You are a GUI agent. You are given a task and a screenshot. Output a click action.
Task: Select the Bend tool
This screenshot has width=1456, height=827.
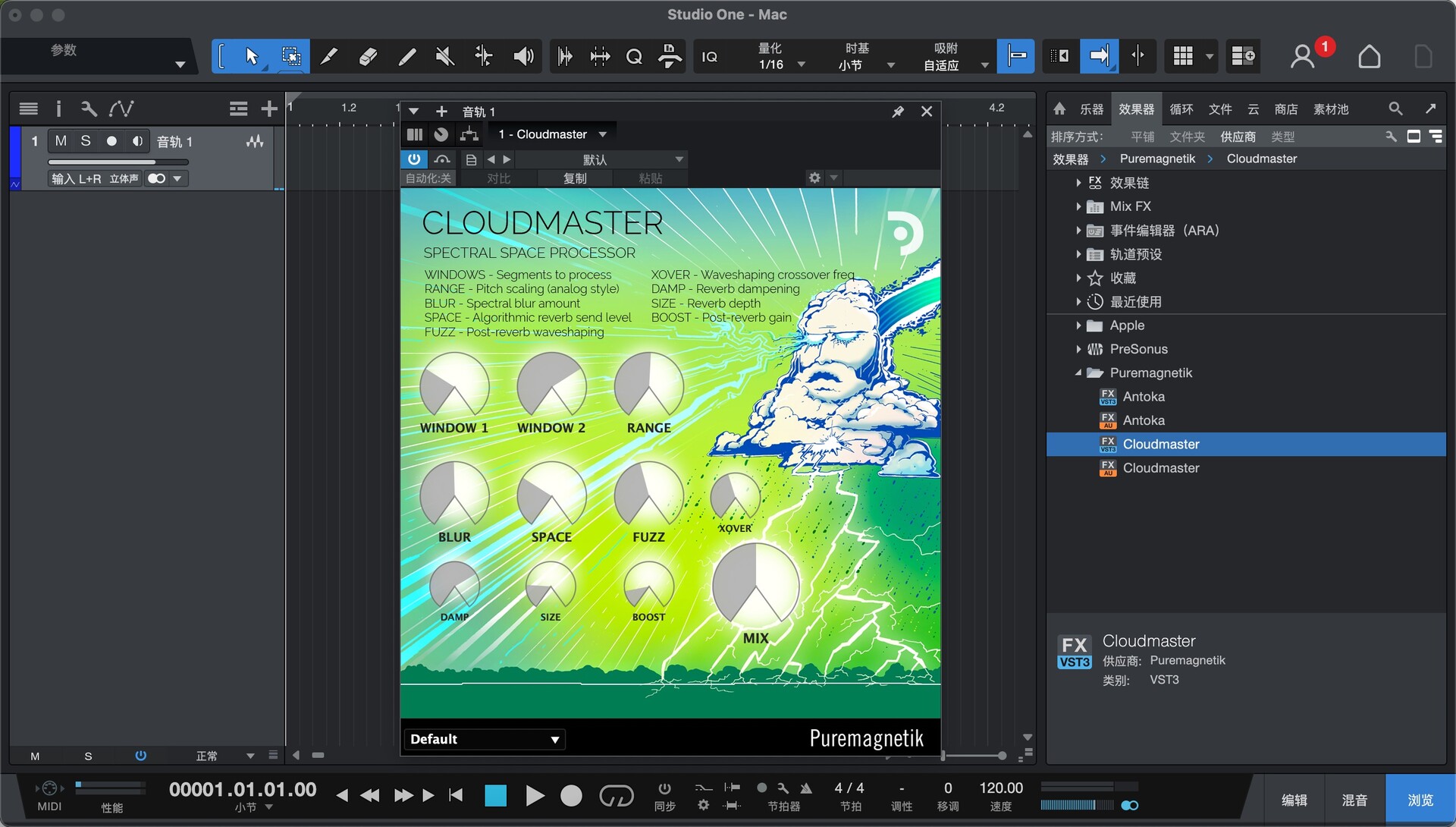[x=484, y=56]
